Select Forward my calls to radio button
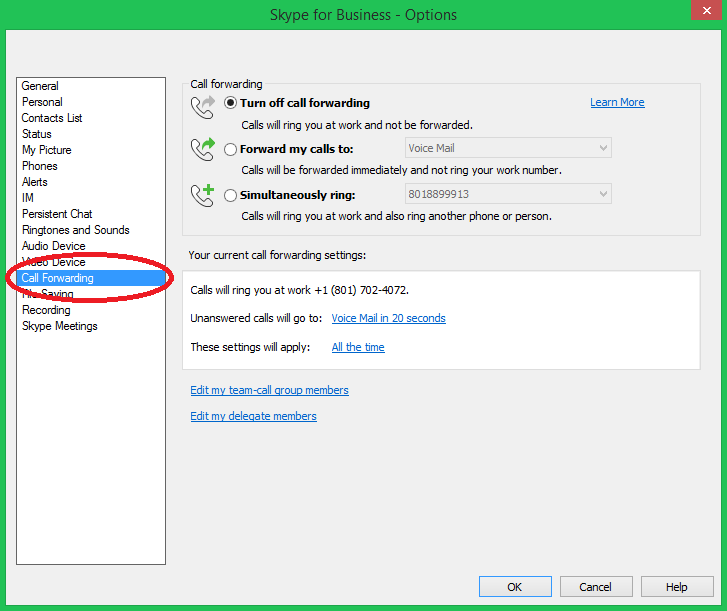The height and width of the screenshot is (611, 727). pos(230,149)
